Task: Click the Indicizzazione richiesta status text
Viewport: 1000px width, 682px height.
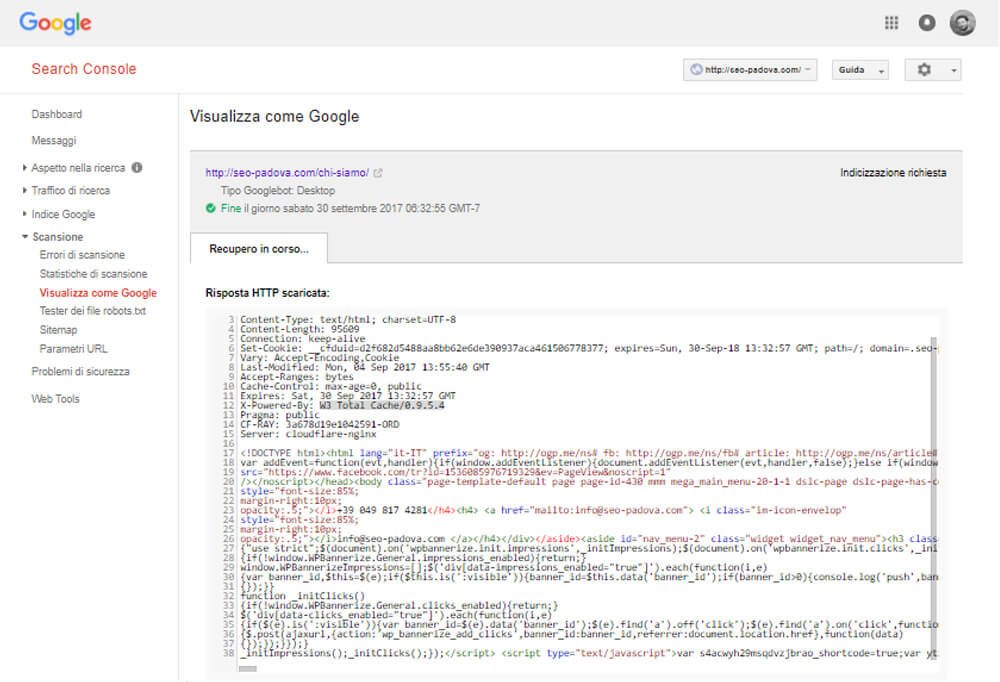Action: click(893, 173)
